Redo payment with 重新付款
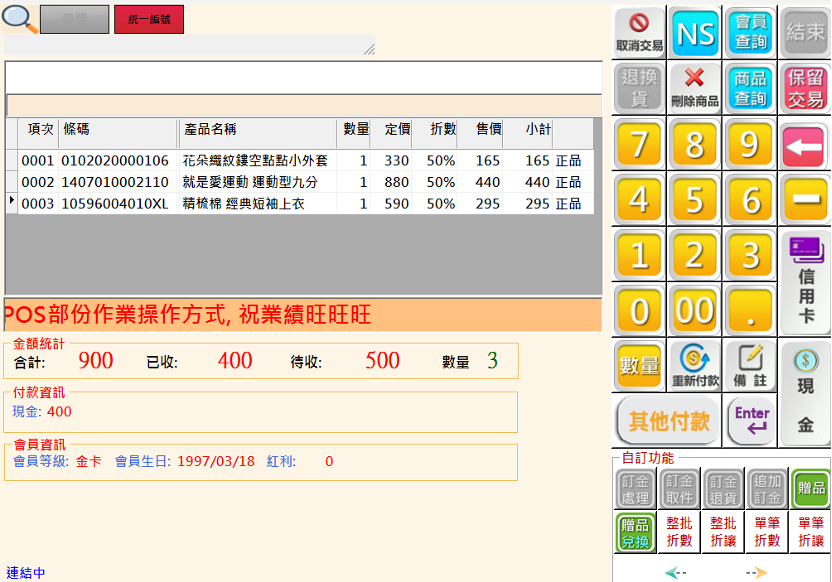 tap(695, 366)
